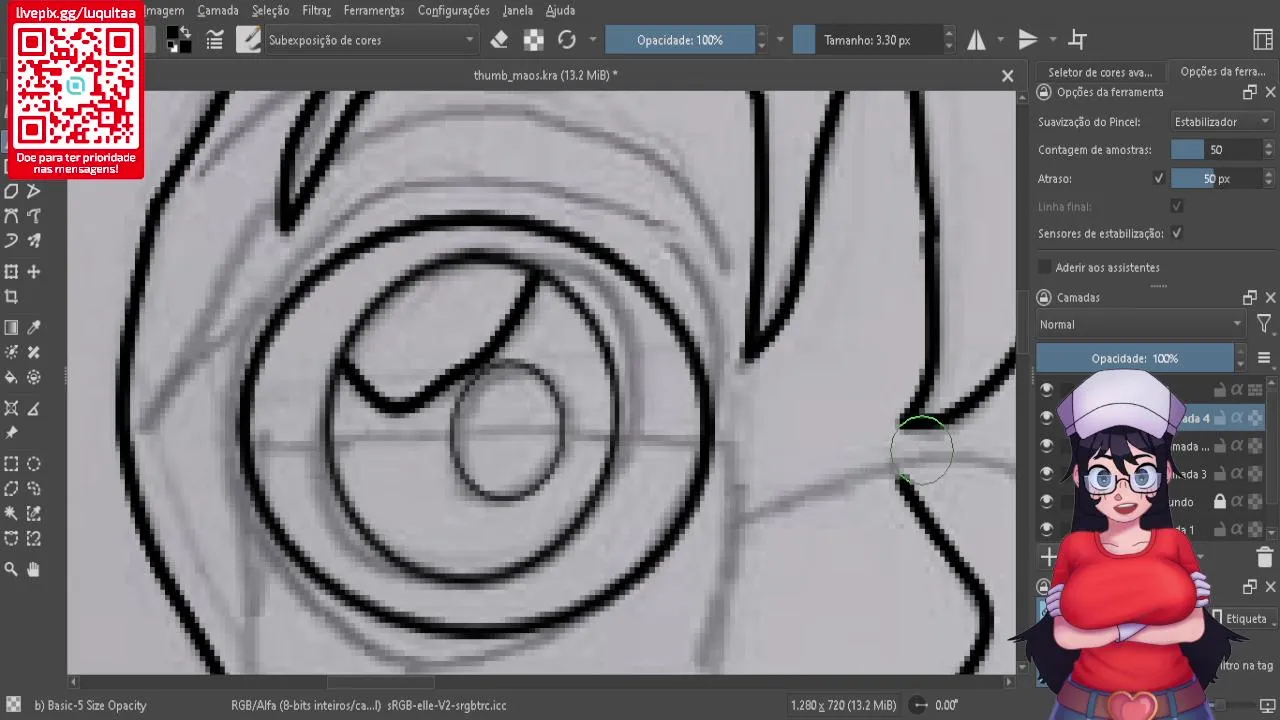Select the Measure tool

34,409
